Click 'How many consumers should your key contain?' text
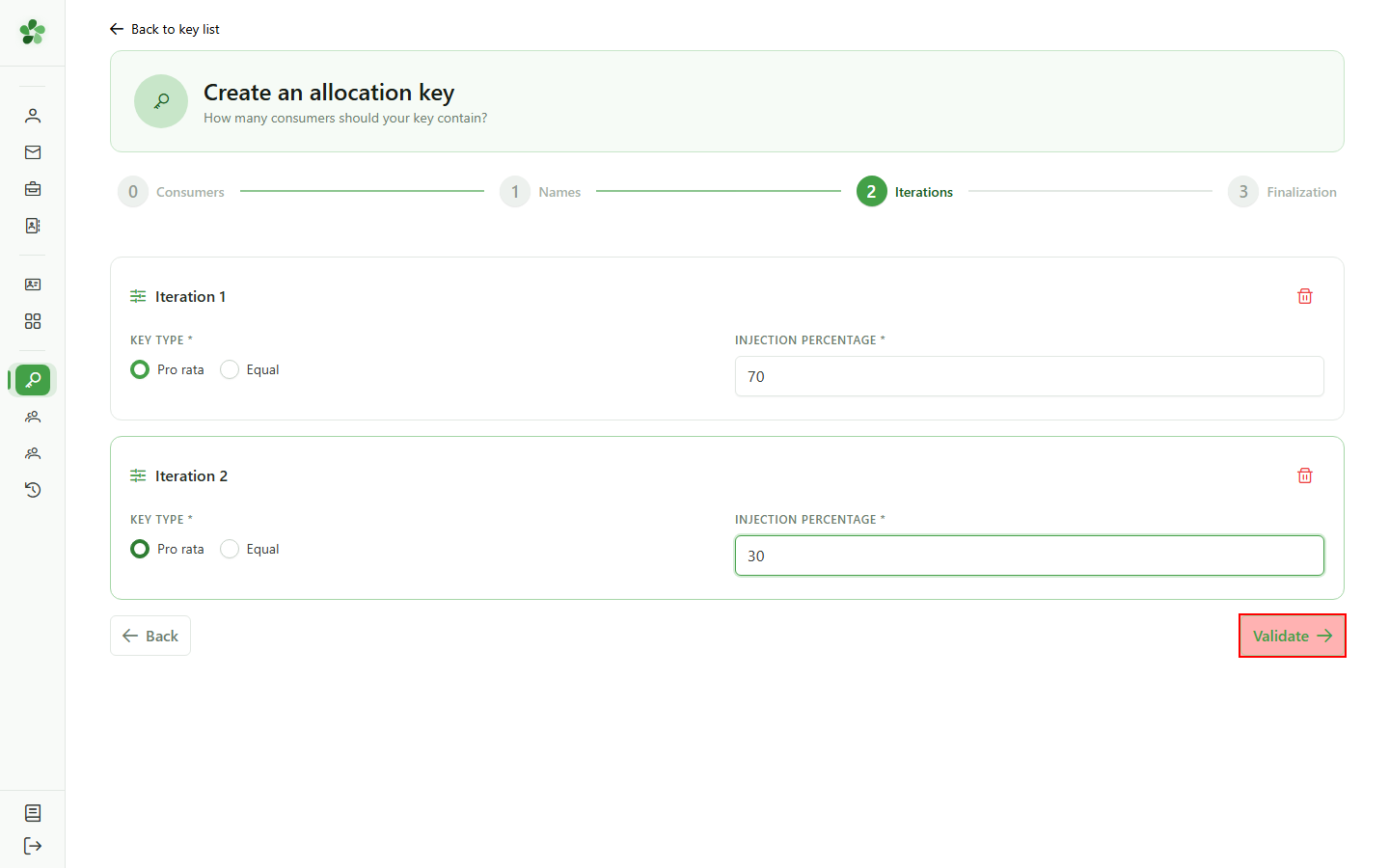 345,118
